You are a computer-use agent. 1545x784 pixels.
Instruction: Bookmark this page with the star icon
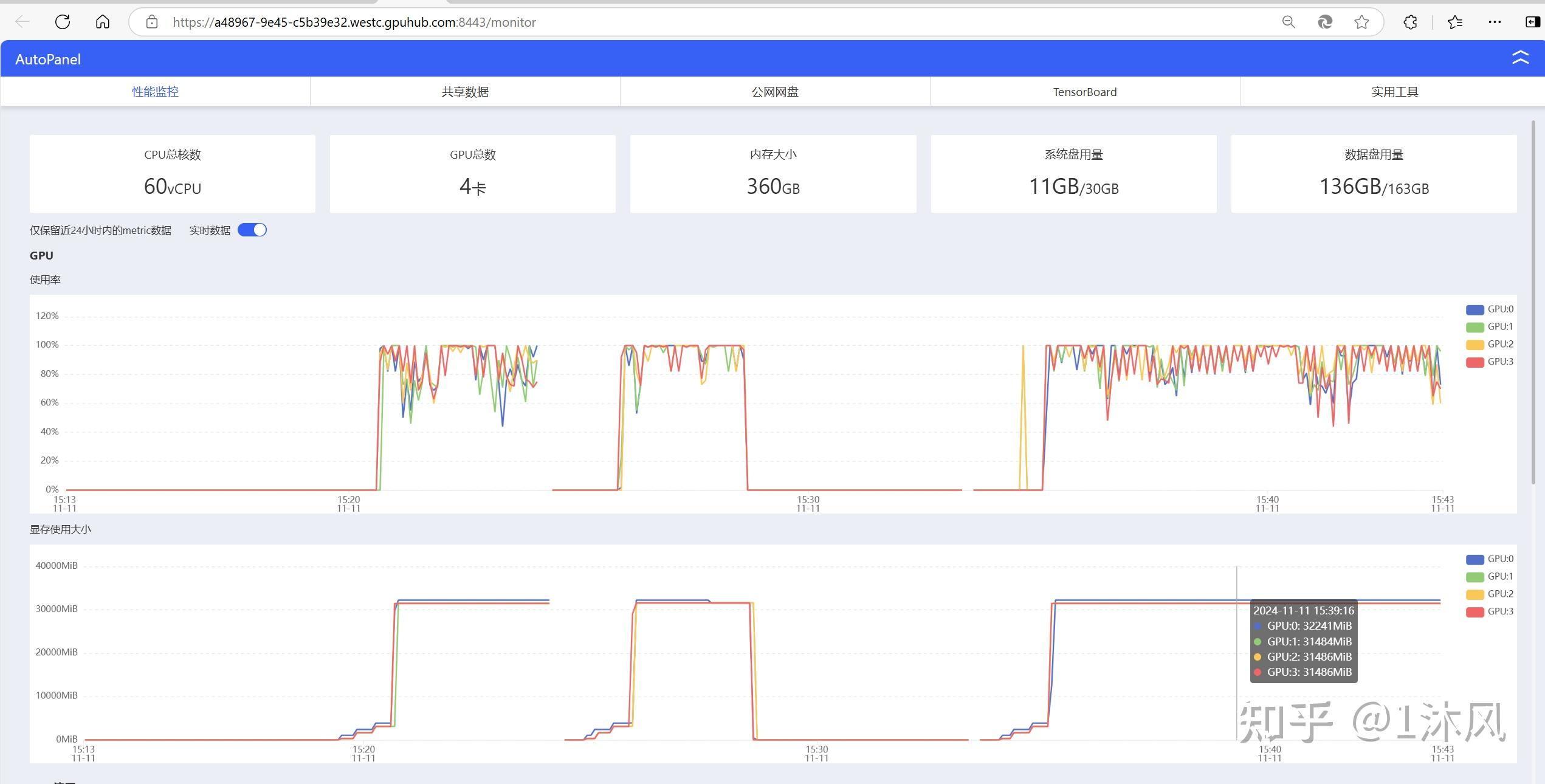pos(1361,22)
